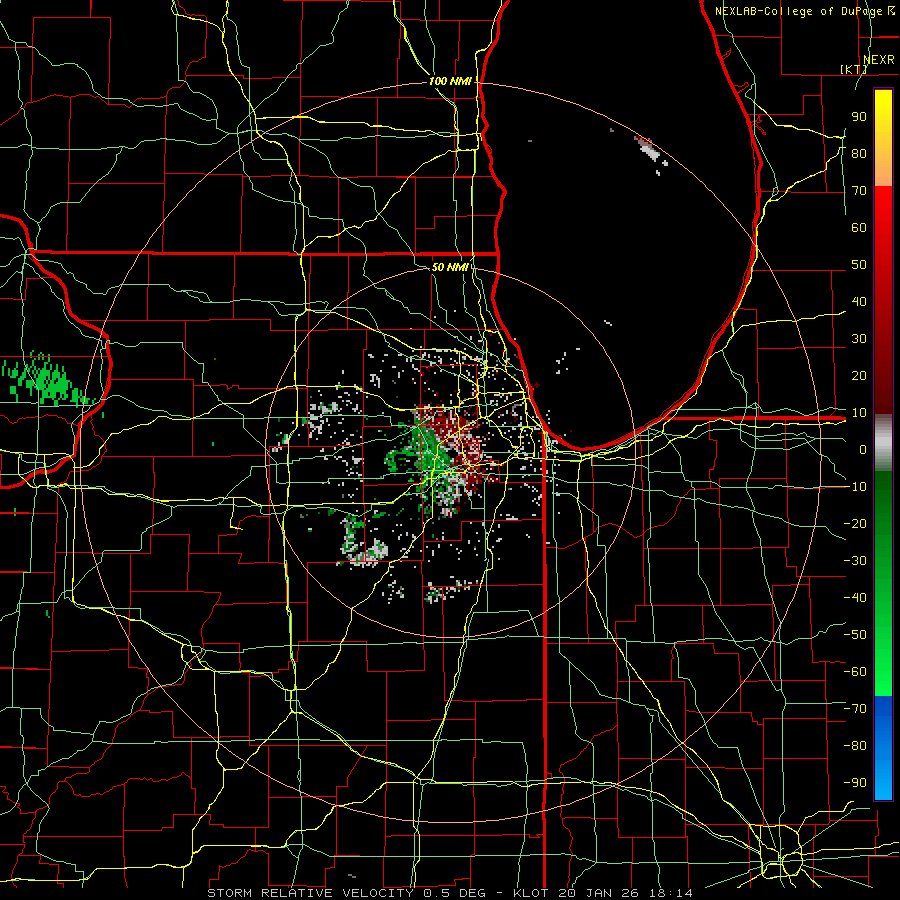Click the NEXR label near the scale

(879, 59)
